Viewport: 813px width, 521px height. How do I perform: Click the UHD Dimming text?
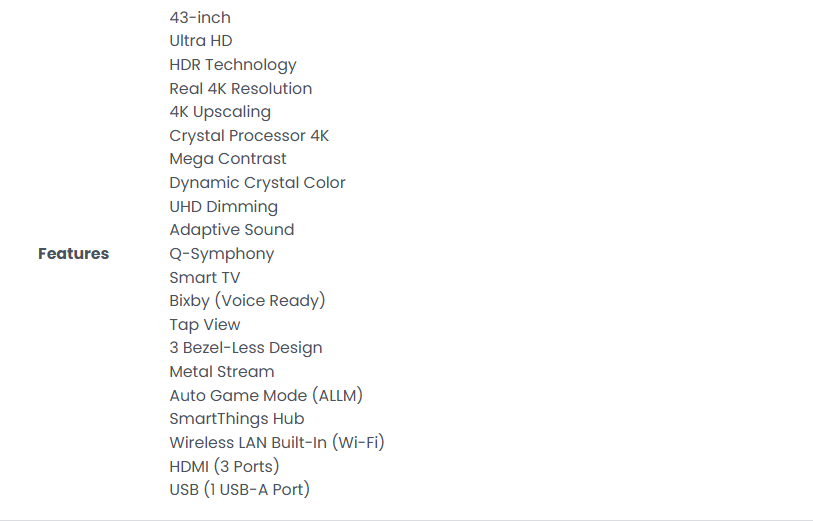223,207
